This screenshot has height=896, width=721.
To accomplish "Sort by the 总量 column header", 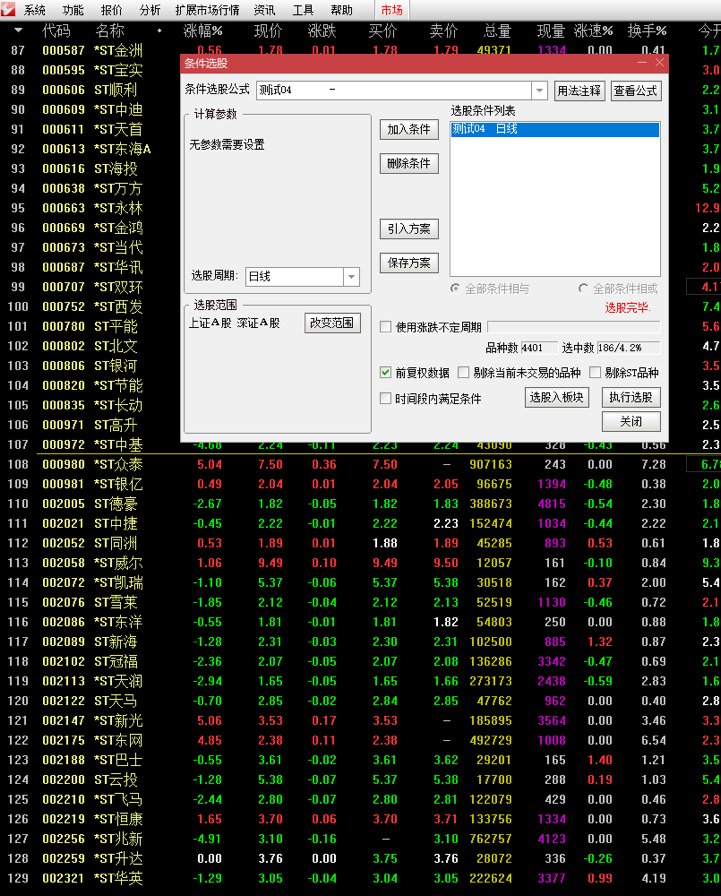I will coord(497,30).
